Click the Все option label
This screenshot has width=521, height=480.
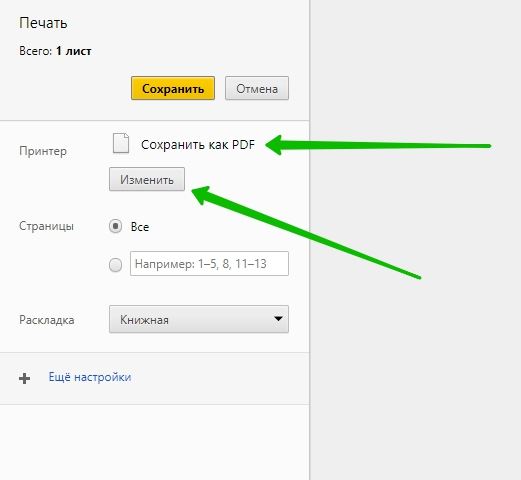[x=140, y=227]
